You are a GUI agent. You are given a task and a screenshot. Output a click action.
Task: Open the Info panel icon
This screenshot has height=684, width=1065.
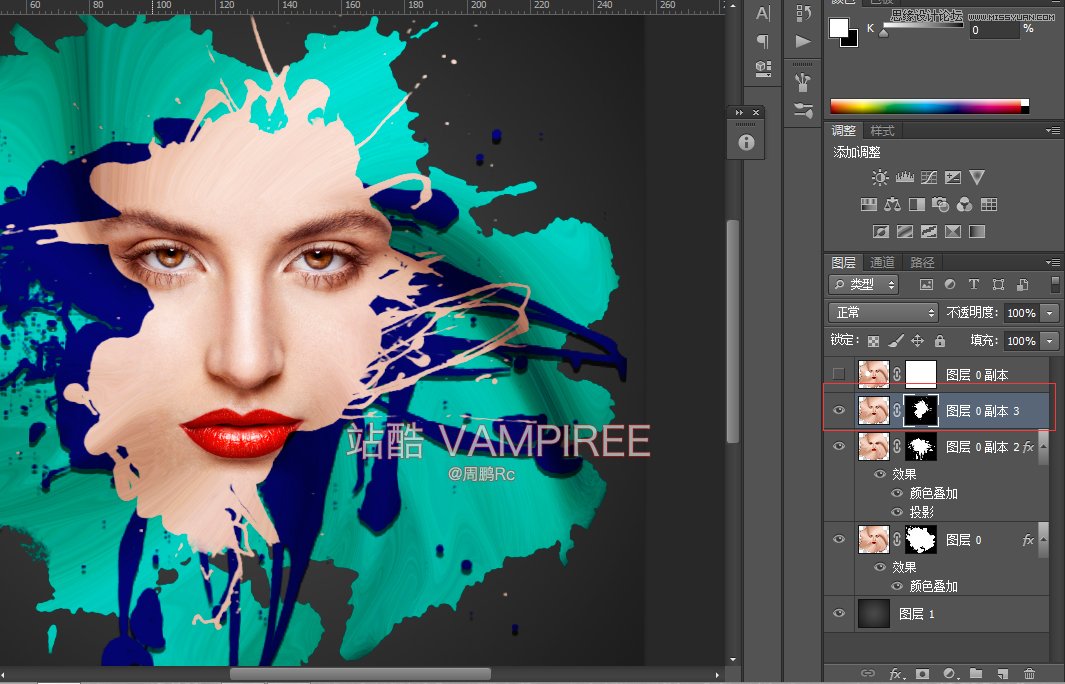(x=746, y=142)
